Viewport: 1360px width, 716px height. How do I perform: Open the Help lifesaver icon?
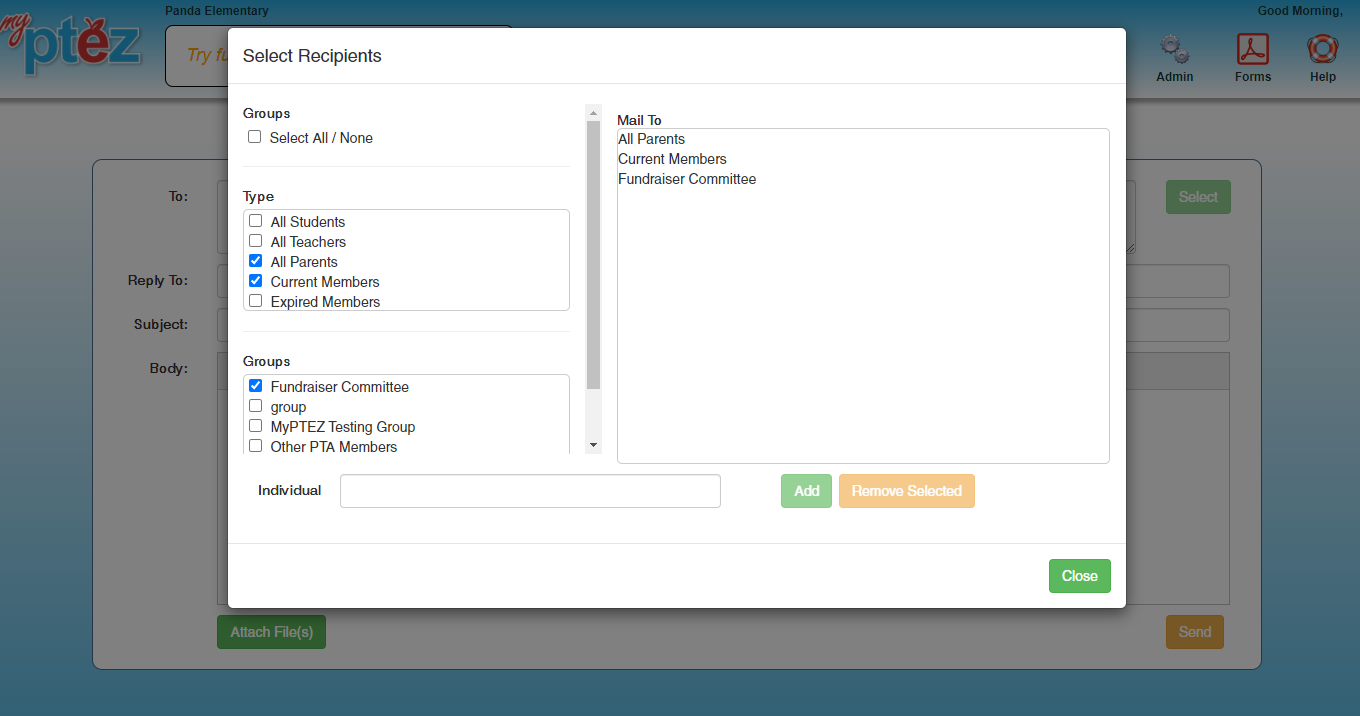pos(1322,50)
